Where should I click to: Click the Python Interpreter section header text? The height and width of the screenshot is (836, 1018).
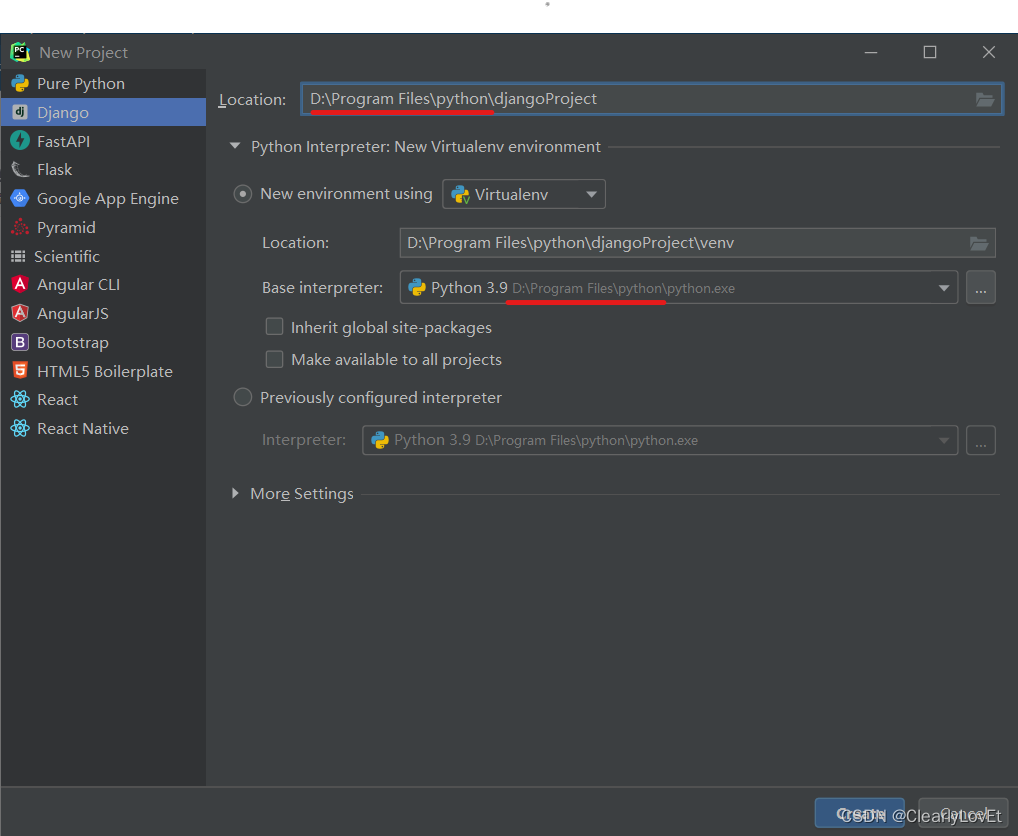coord(426,147)
